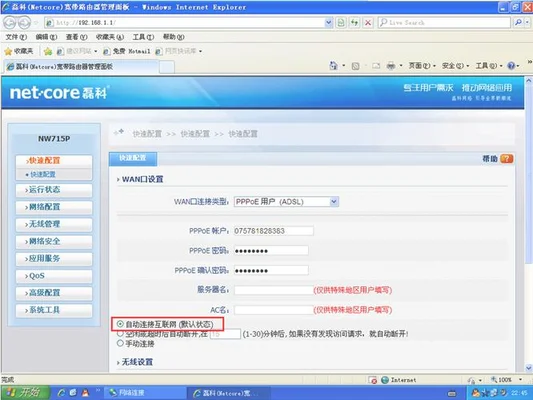This screenshot has width=533, height=400.
Task: Click the Add to Favorites bar icon
Action: click(x=48, y=51)
